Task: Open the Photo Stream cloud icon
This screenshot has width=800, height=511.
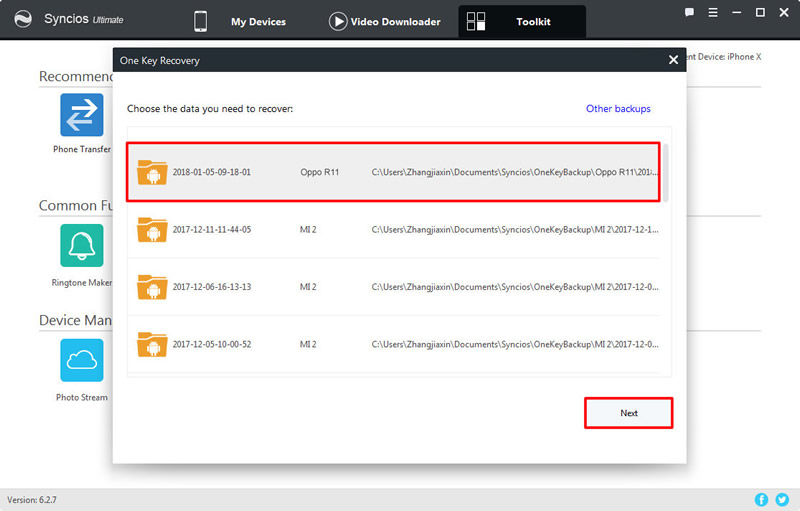Action: (82, 360)
